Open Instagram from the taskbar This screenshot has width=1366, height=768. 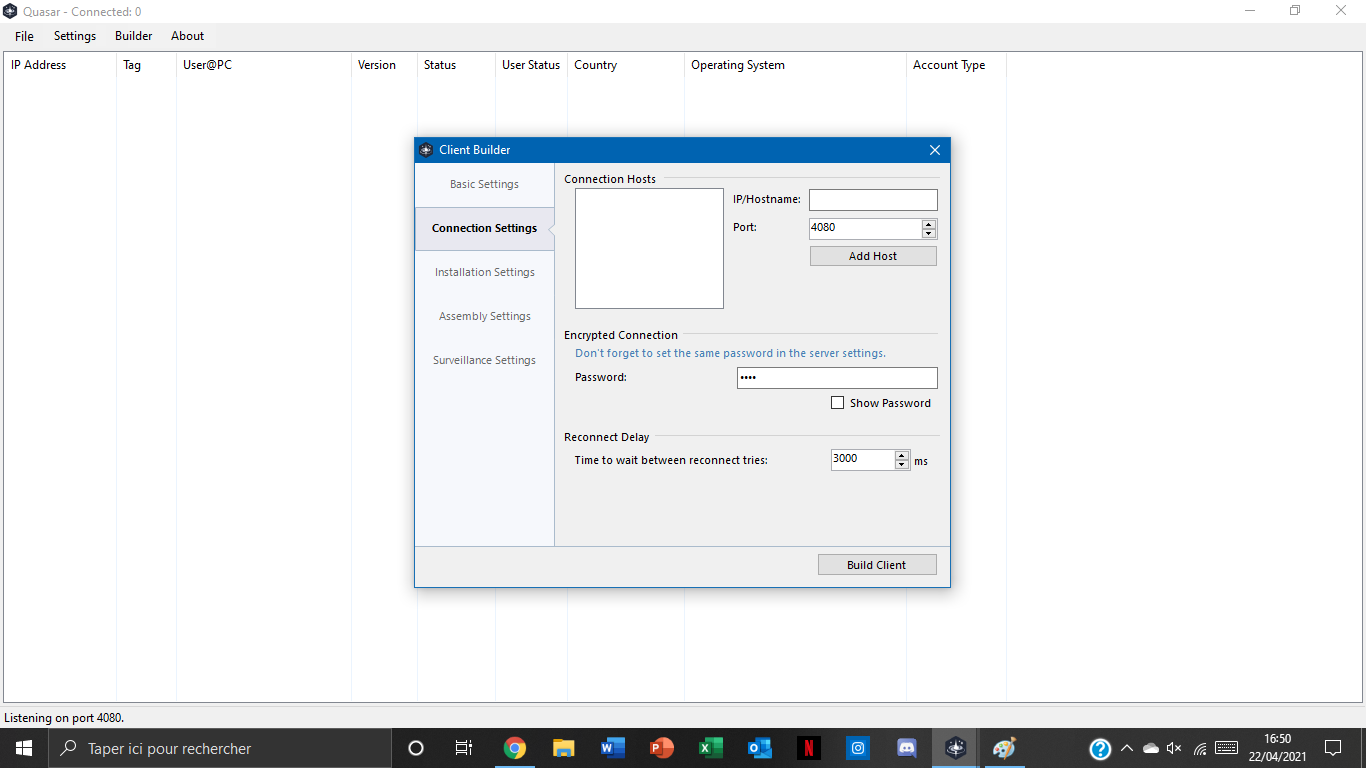[x=858, y=748]
